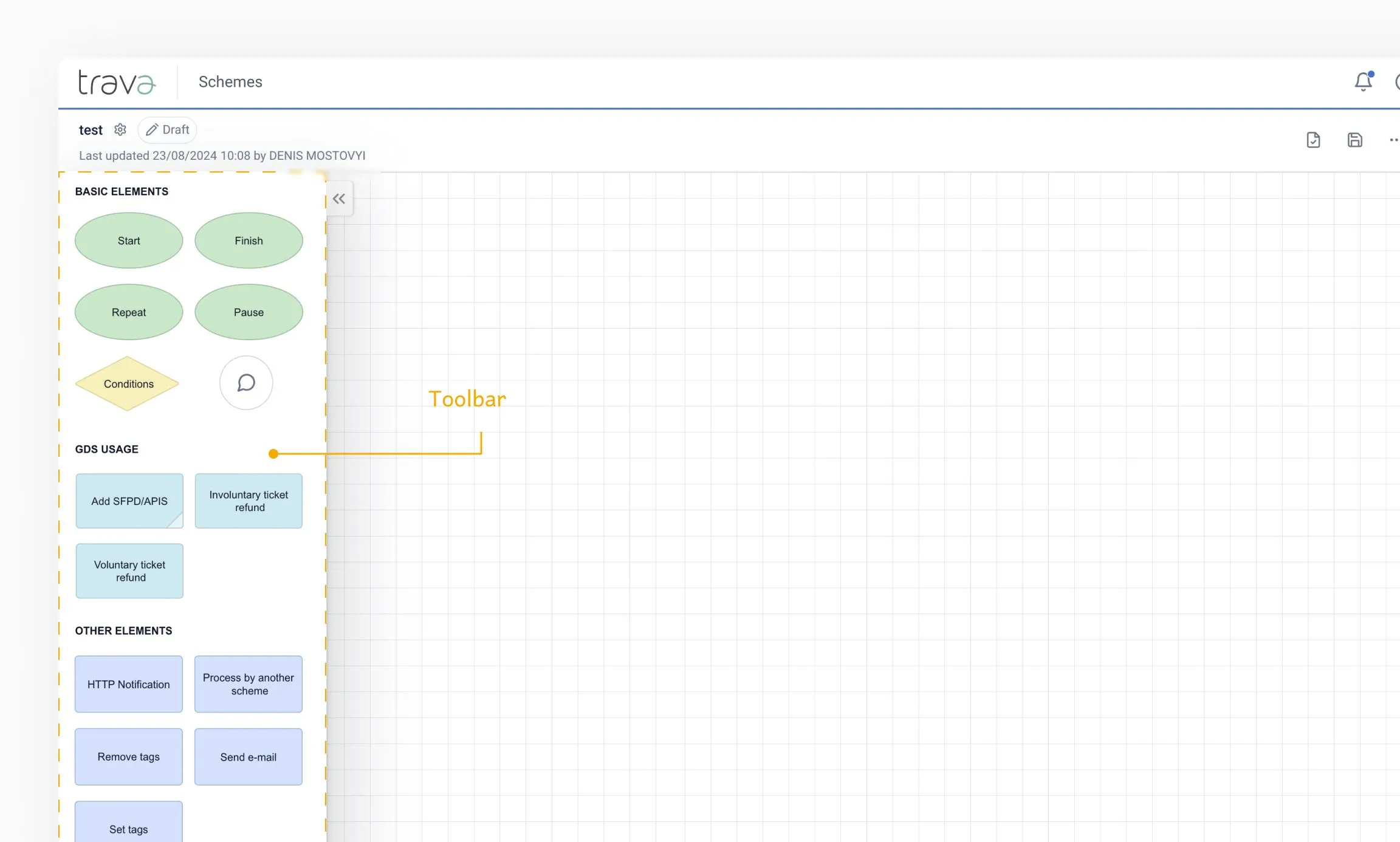Open the Schemes menu item
This screenshot has height=842, width=1400.
tap(230, 82)
